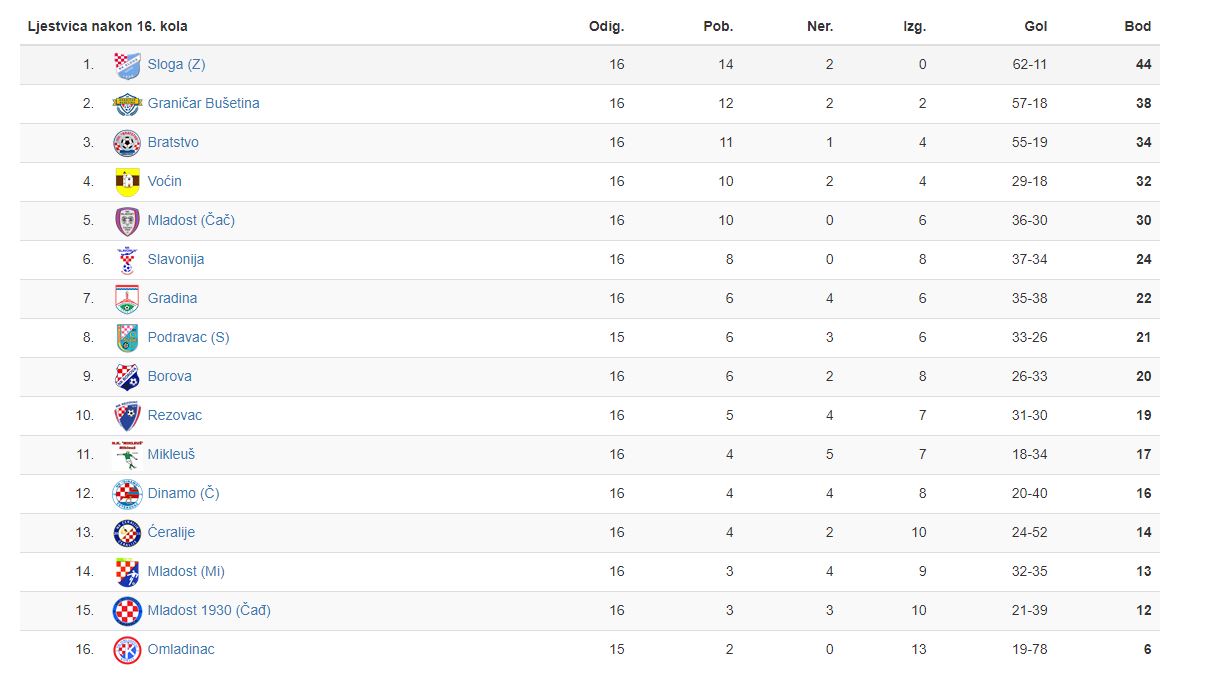1210x680 pixels.
Task: Click the Ljestvica nakon 16. kola heading
Action: tap(107, 26)
